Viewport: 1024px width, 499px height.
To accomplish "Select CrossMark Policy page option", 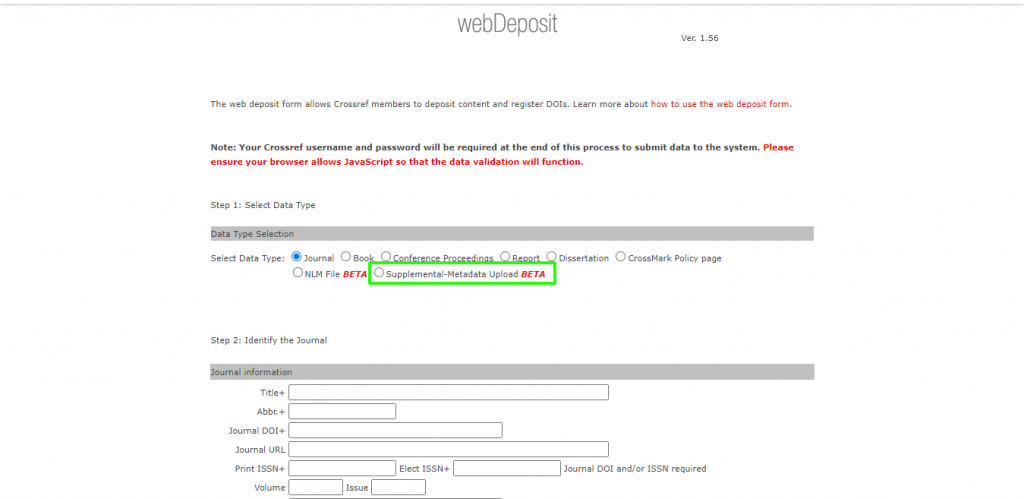I will [620, 257].
